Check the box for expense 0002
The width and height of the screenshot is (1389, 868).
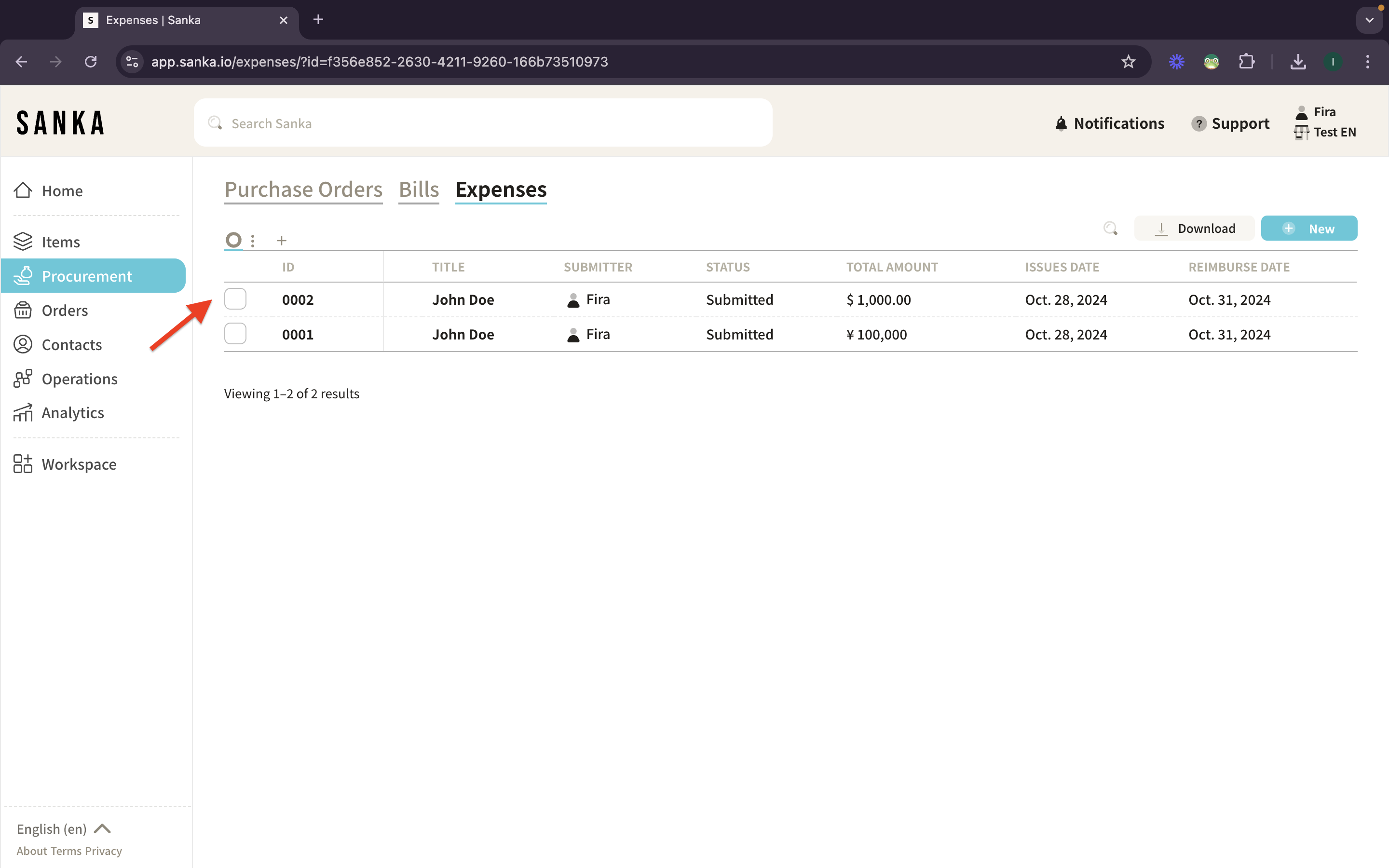pyautogui.click(x=235, y=299)
